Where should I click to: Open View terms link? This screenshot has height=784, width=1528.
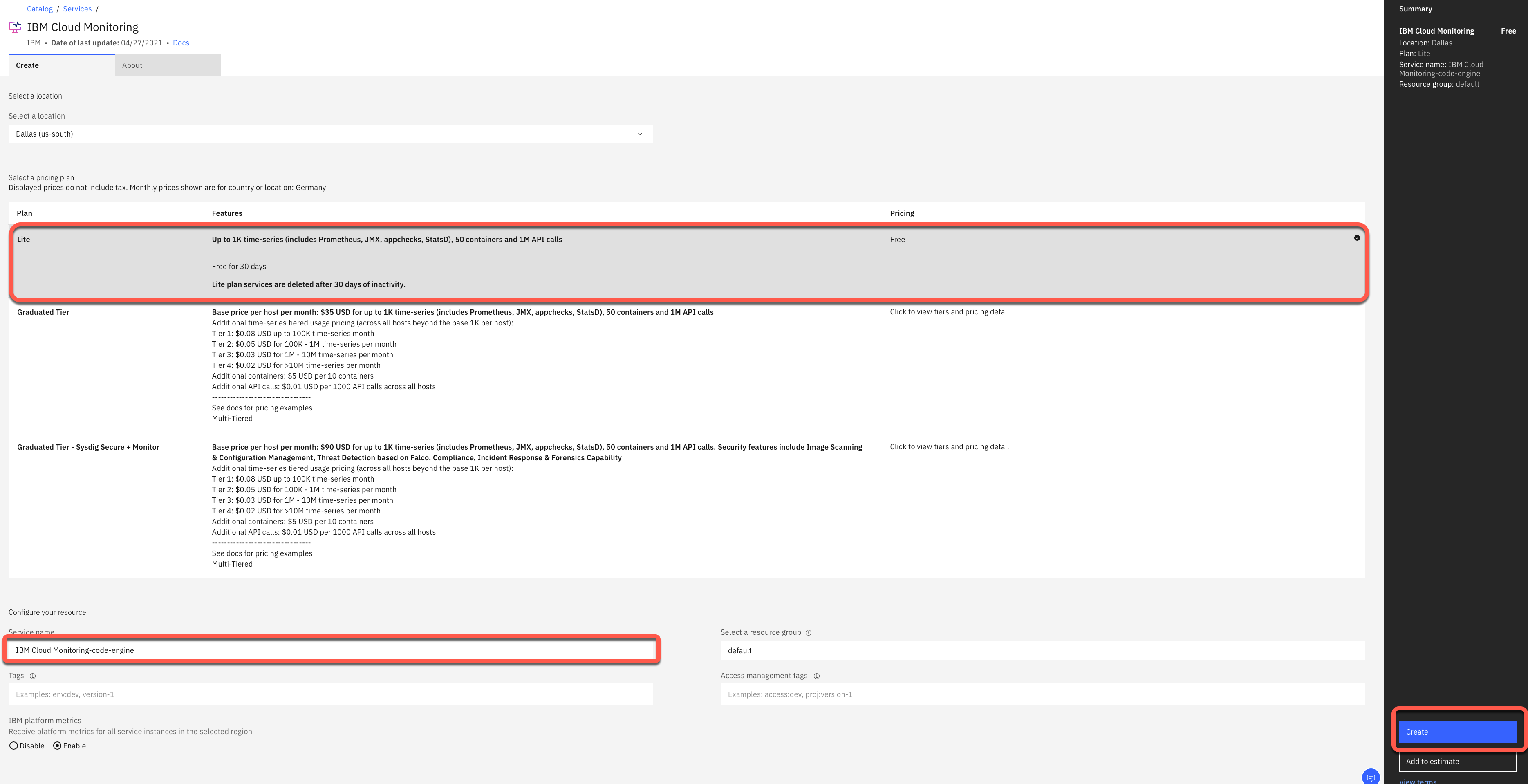(x=1418, y=781)
